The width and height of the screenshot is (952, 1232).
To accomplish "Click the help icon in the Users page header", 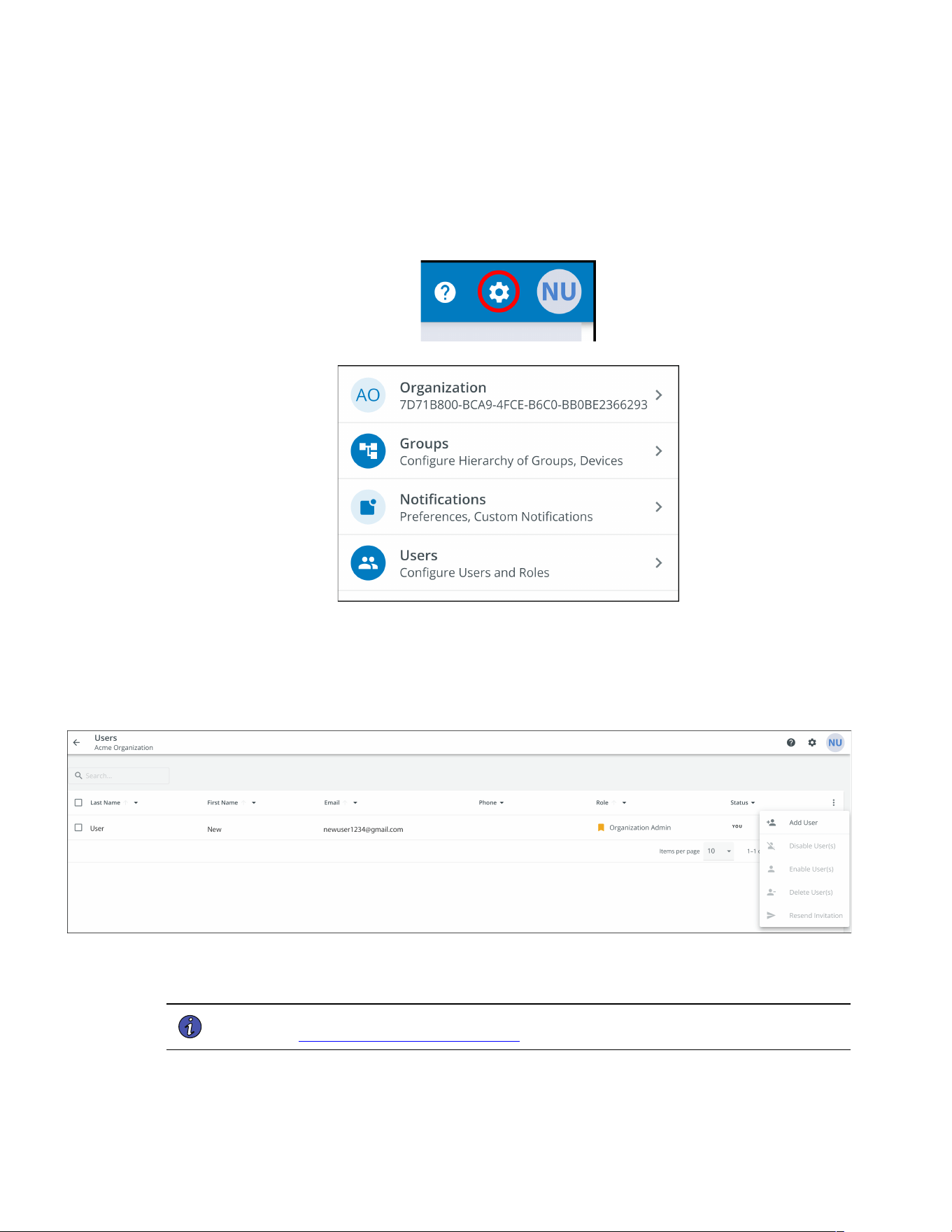I will click(791, 742).
